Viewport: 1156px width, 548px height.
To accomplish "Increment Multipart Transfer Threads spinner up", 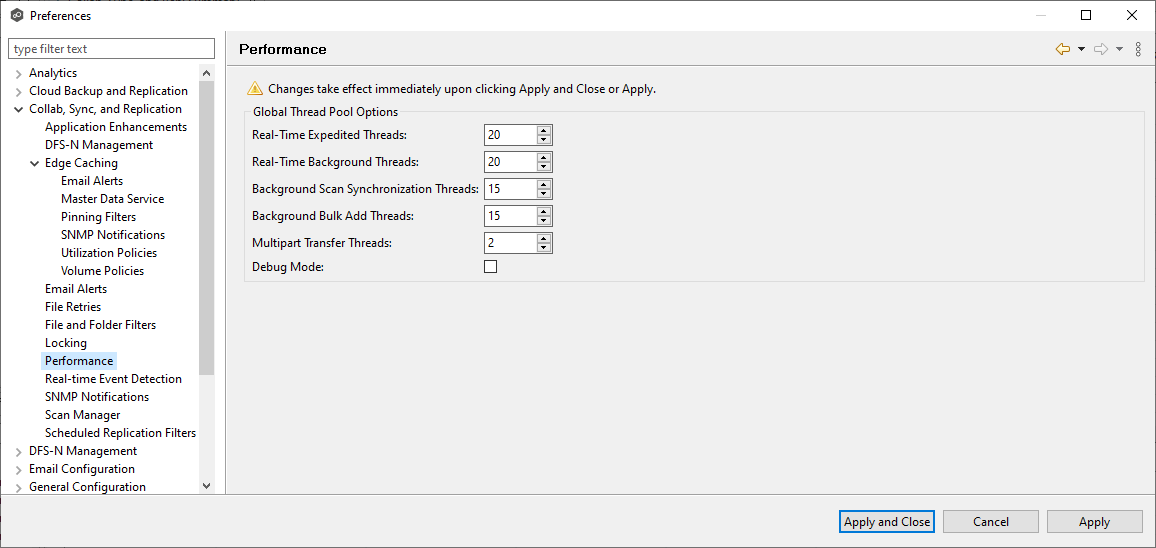I will click(x=543, y=238).
